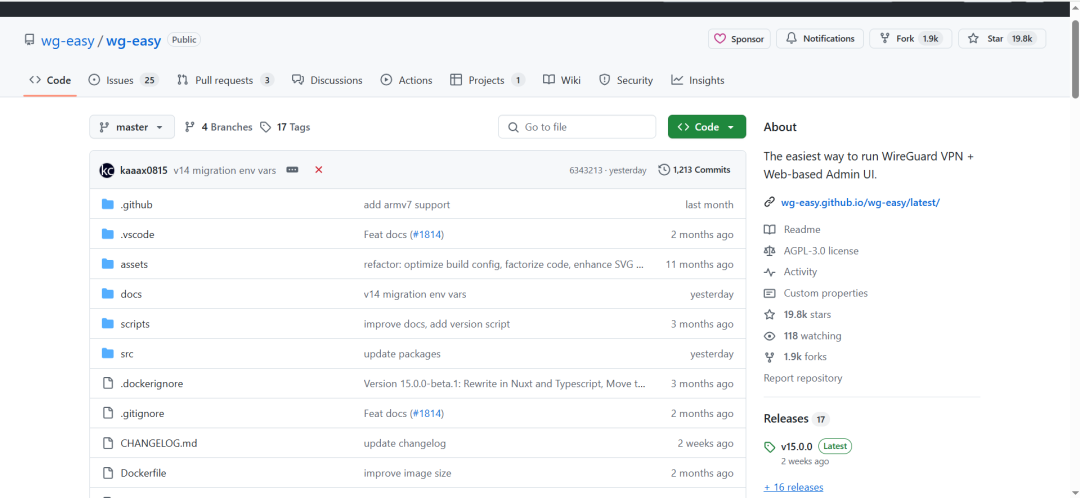This screenshot has height=498, width=1080.
Task: Open the Custom properties link
Action: pos(825,293)
